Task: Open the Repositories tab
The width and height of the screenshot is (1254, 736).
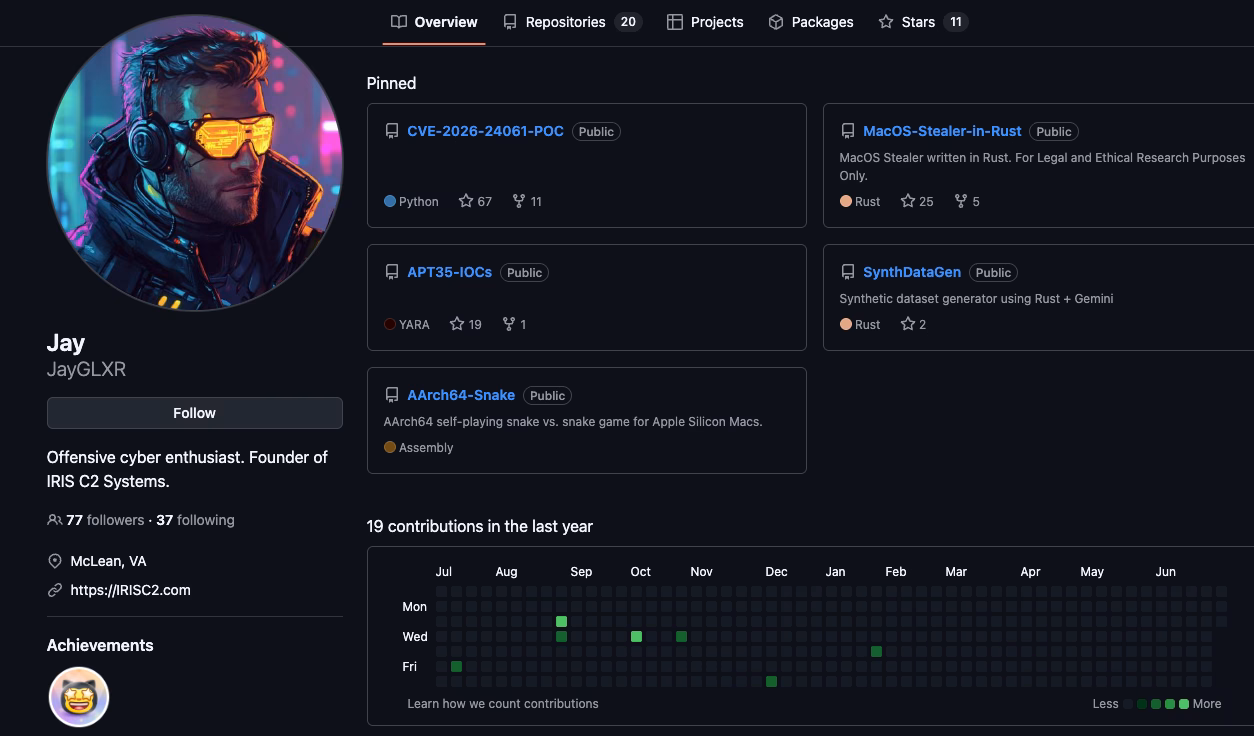Action: coord(571,22)
